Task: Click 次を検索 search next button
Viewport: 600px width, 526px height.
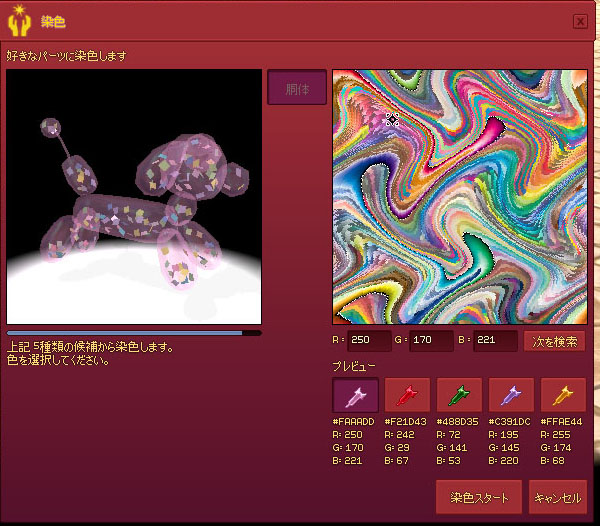Action: [554, 341]
